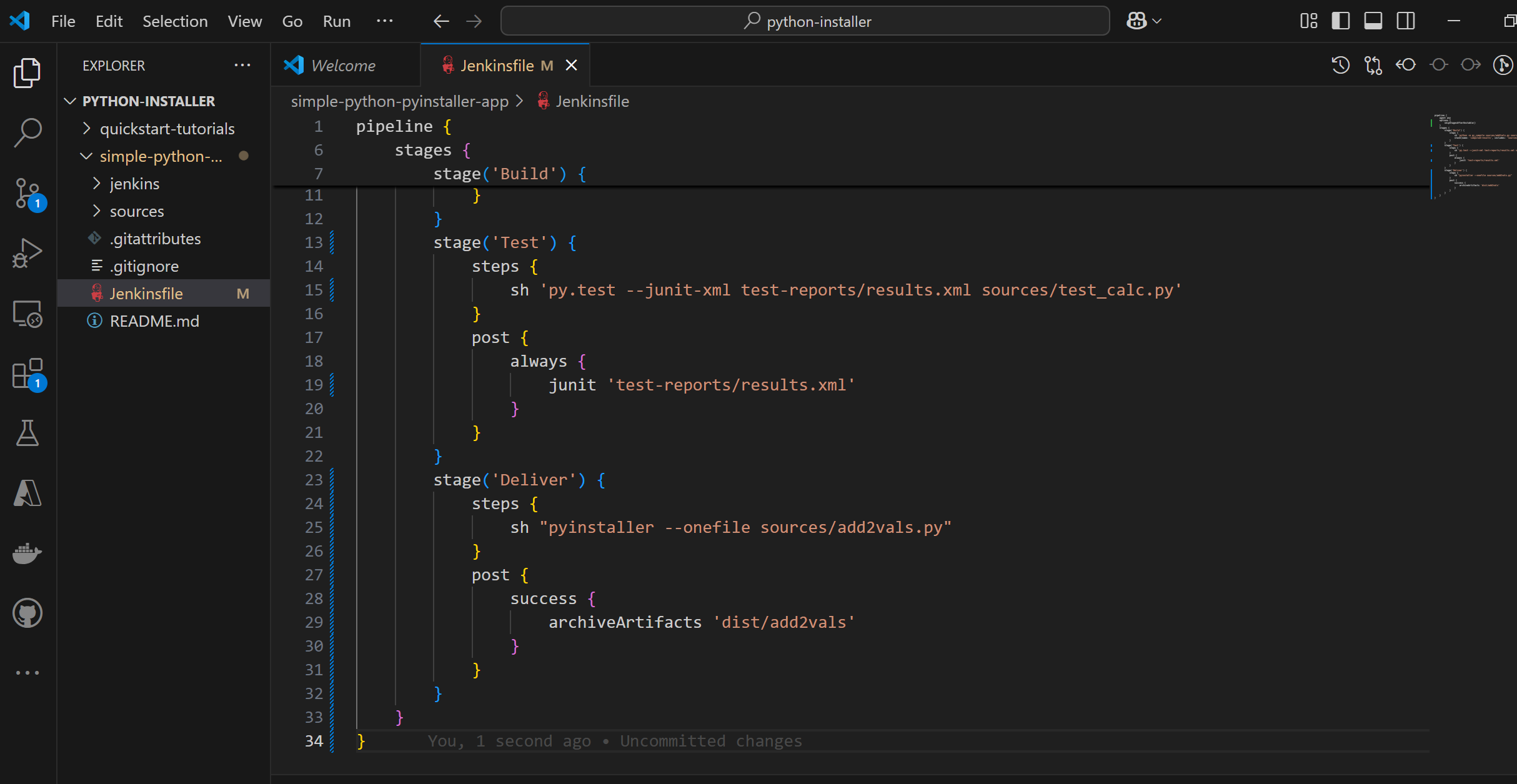Expand the sources folder
The width and height of the screenshot is (1517, 784).
click(96, 211)
